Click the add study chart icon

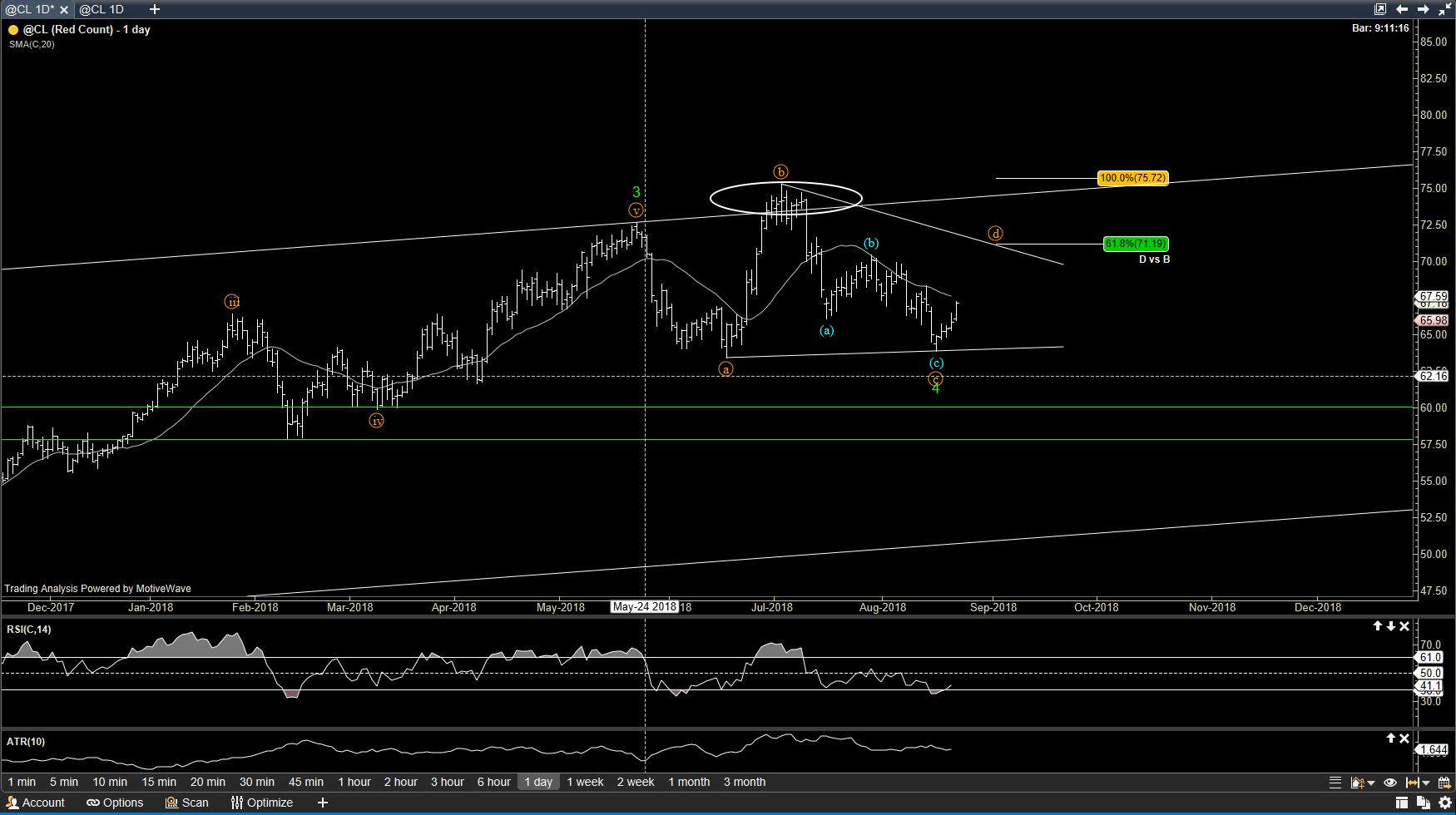[1356, 783]
